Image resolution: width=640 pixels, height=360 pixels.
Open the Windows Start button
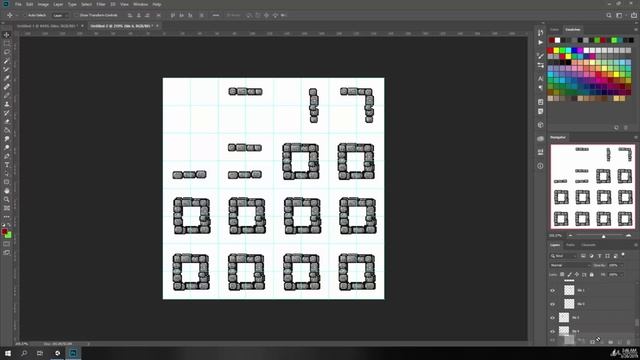(x=8, y=353)
